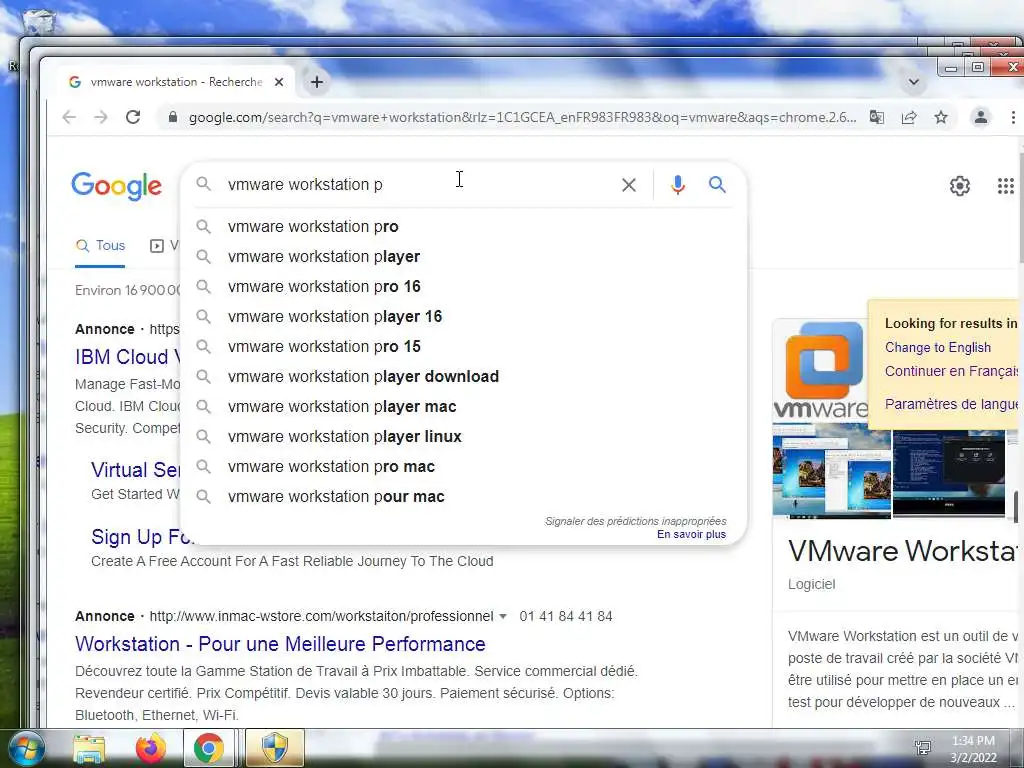Click Continuer en Français

(x=954, y=371)
